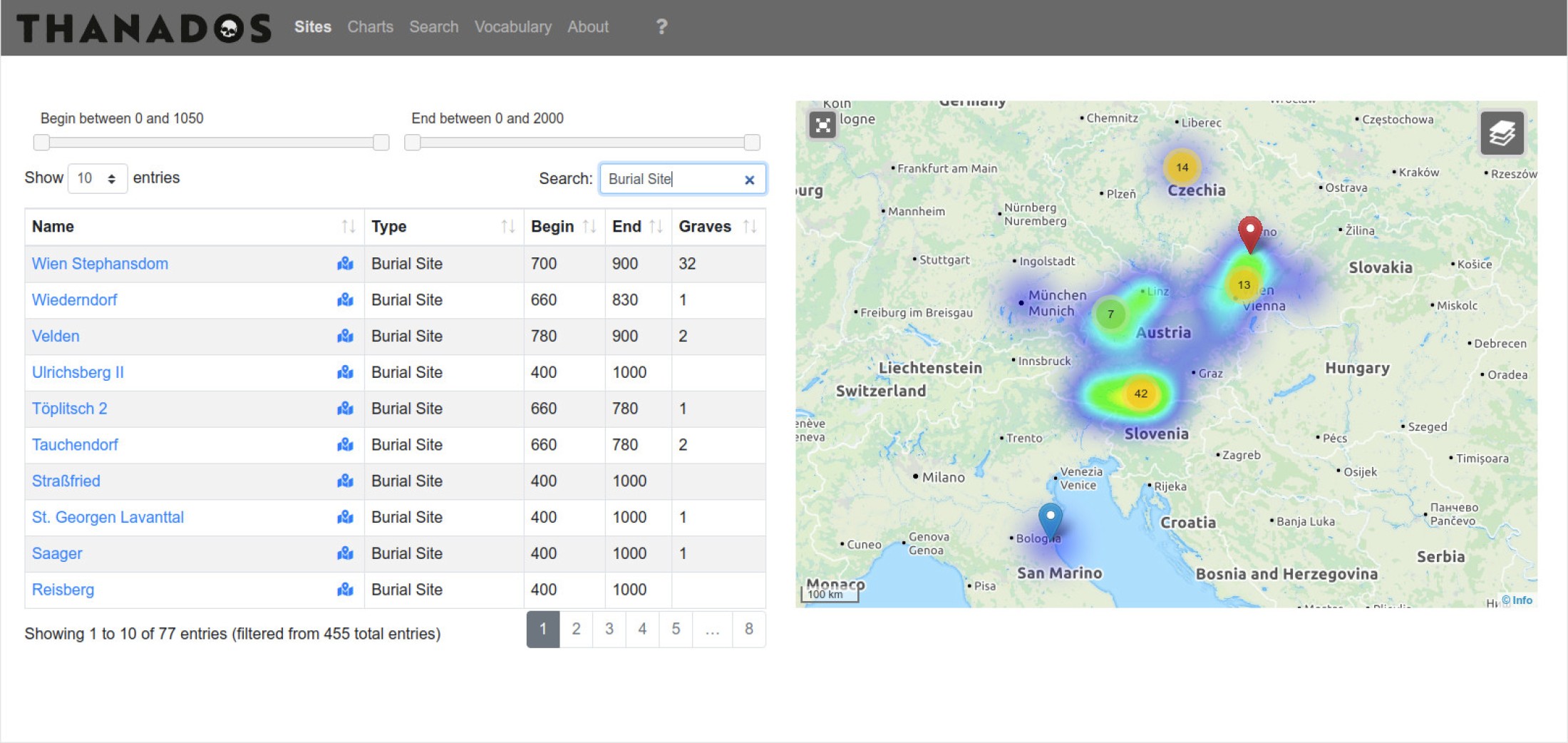Image resolution: width=1568 pixels, height=743 pixels.
Task: Open the Charts menu item
Action: [x=370, y=27]
